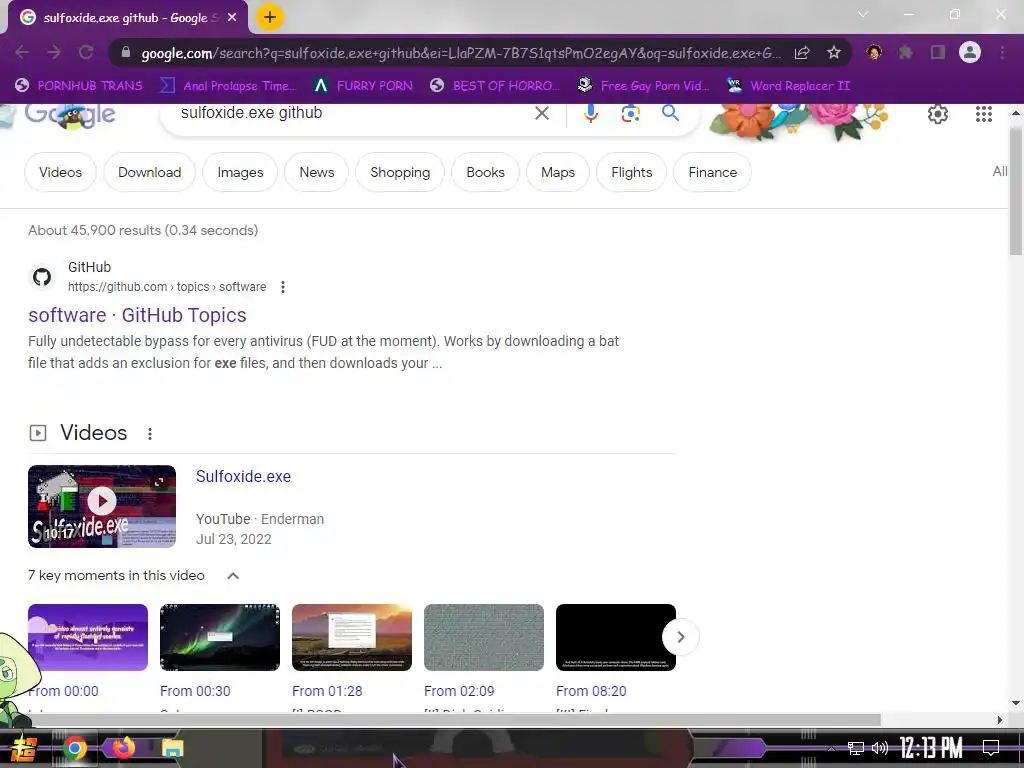This screenshot has width=1024, height=768.
Task: Open tab search dropdown
Action: 863,14
